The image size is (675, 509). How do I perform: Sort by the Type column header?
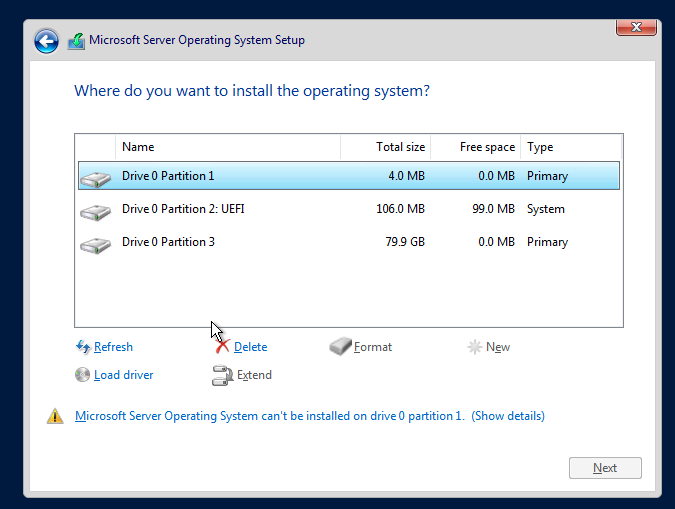coord(571,147)
